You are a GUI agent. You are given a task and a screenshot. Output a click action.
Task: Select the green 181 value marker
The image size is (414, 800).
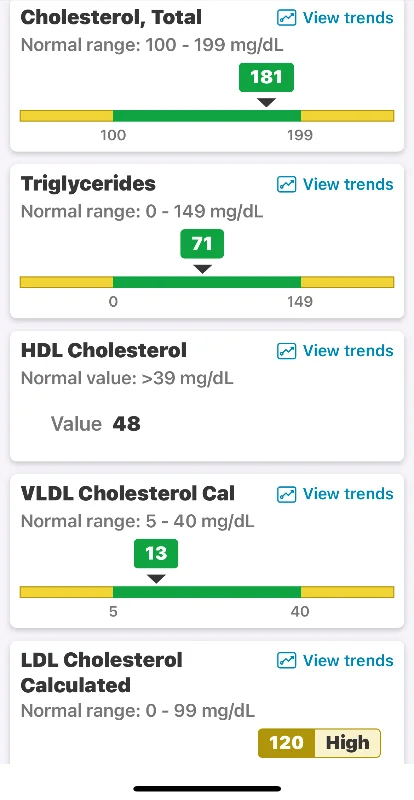266,78
